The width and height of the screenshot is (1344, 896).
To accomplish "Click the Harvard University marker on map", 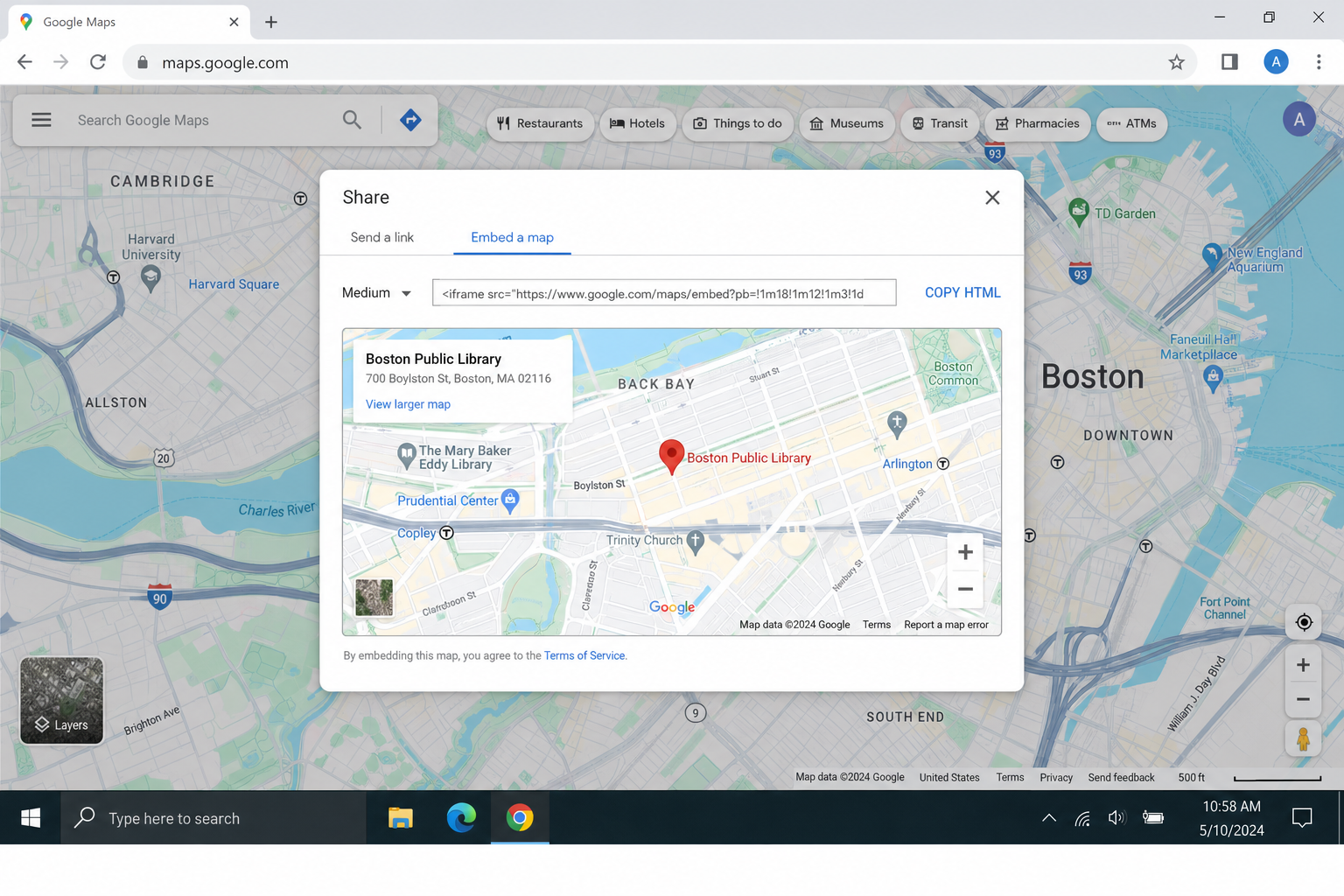I will point(150,278).
